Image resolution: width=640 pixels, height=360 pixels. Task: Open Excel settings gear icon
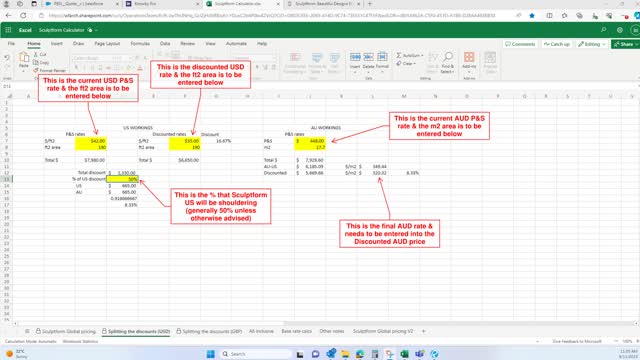(620, 30)
